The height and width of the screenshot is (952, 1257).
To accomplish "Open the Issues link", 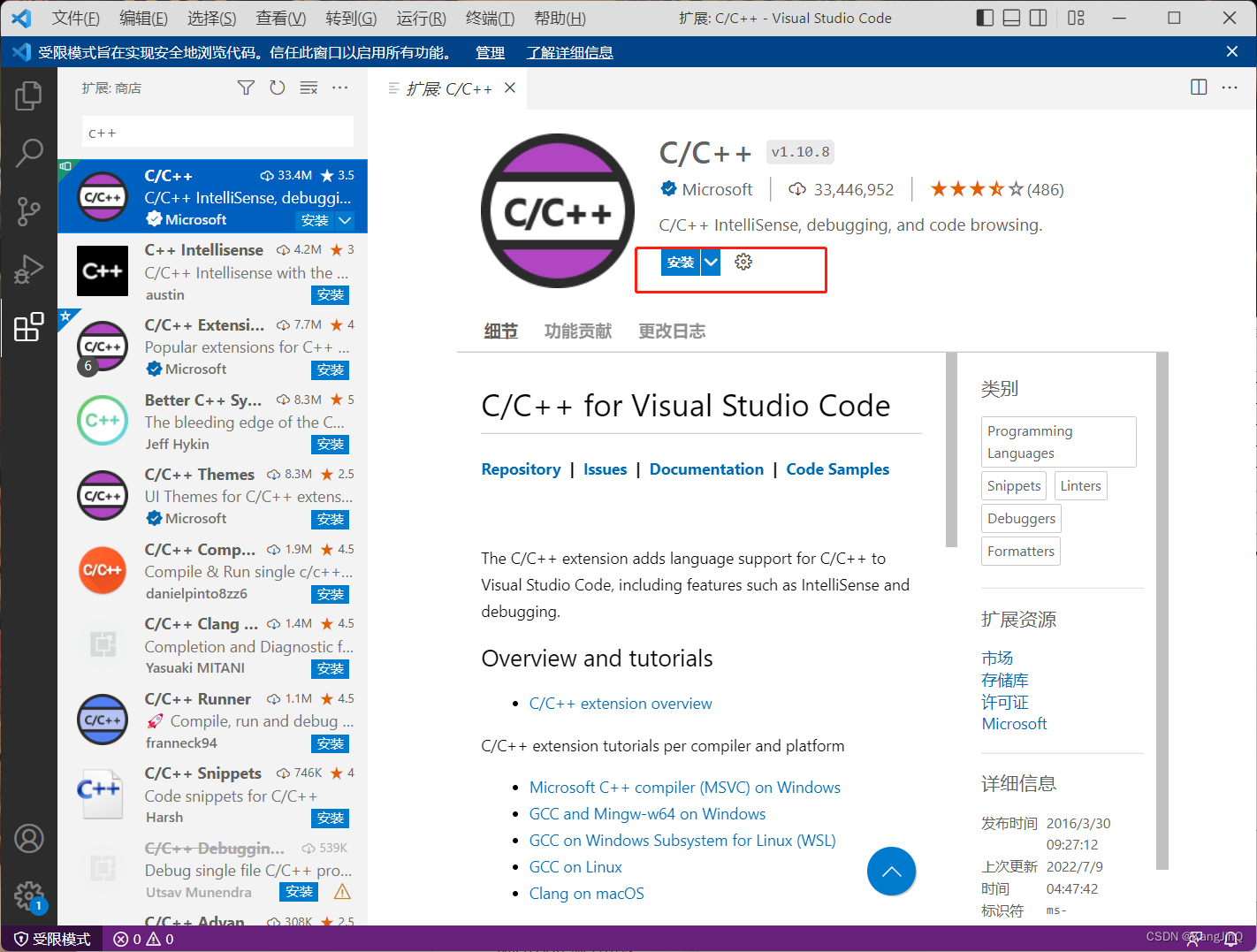I will coord(605,469).
